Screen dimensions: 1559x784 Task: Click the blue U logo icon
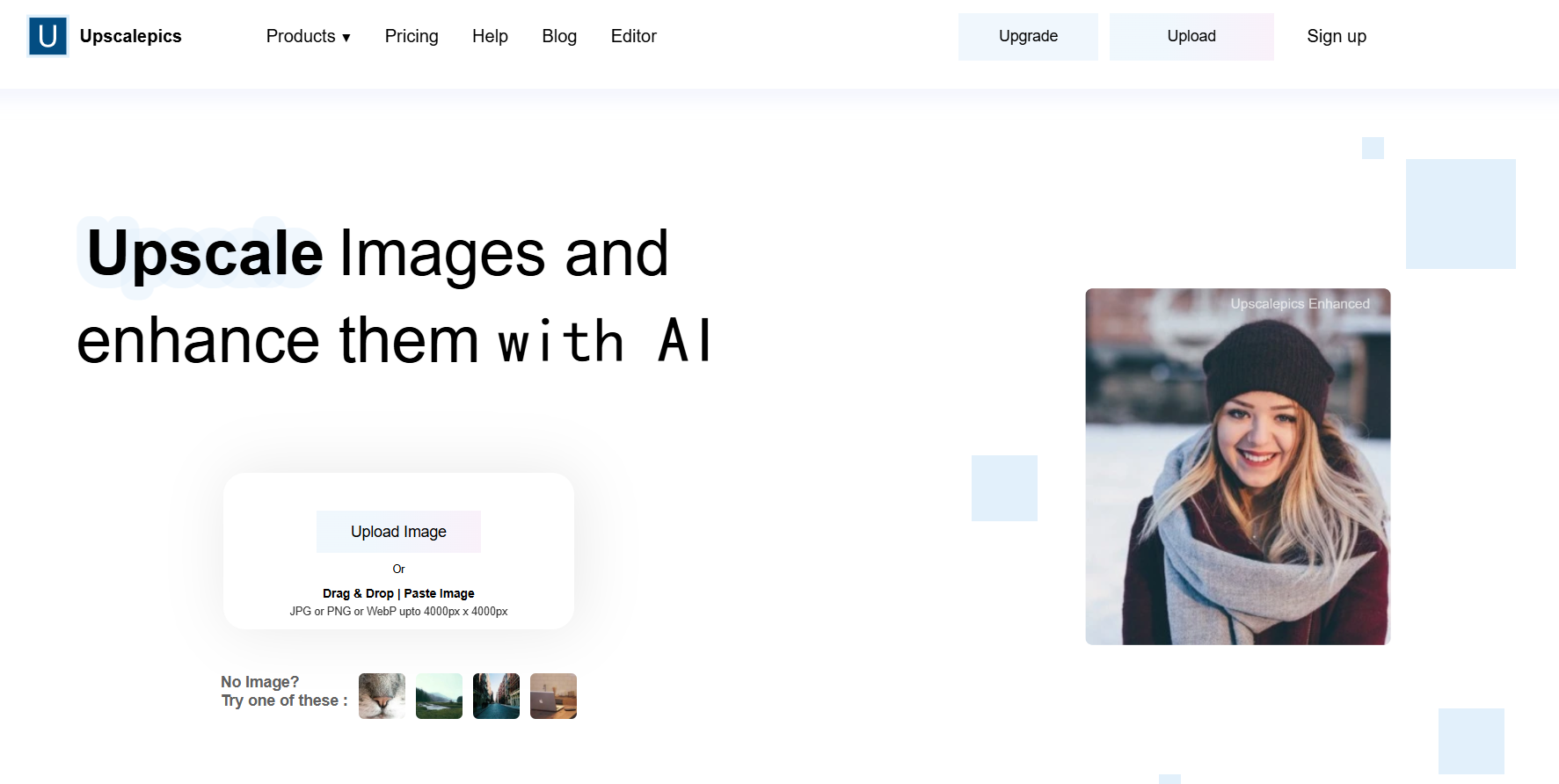(x=47, y=36)
